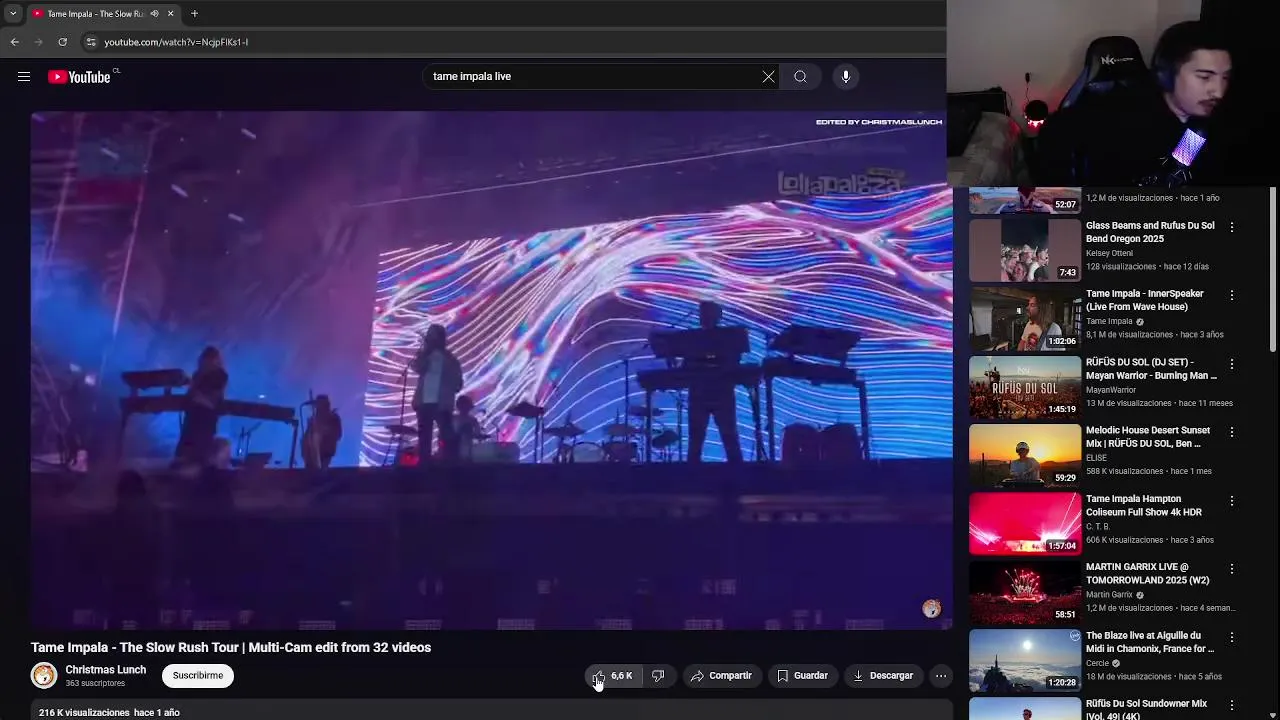Click the magnifier search button

[x=800, y=77]
